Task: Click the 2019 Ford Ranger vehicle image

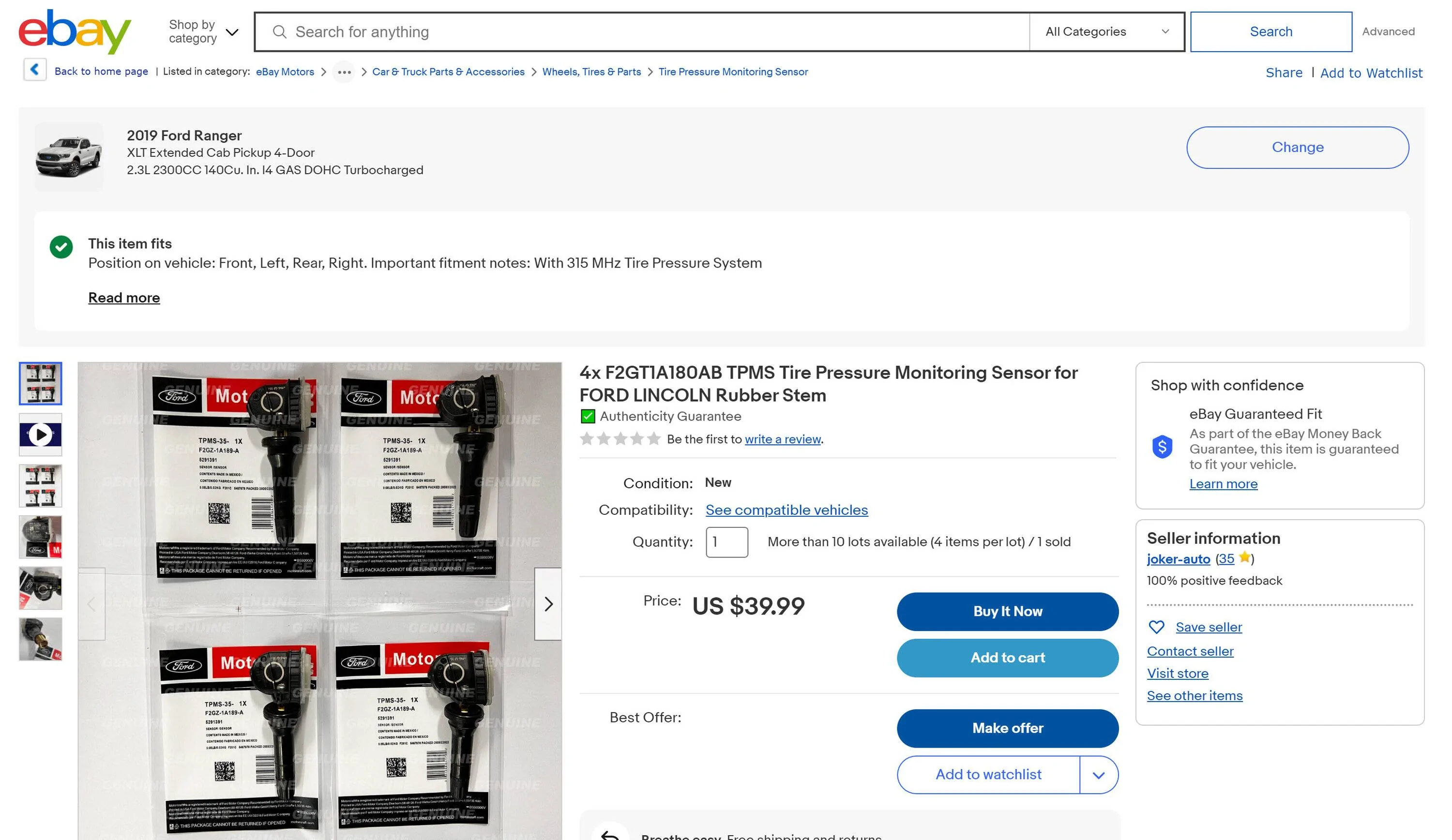Action: 69,156
